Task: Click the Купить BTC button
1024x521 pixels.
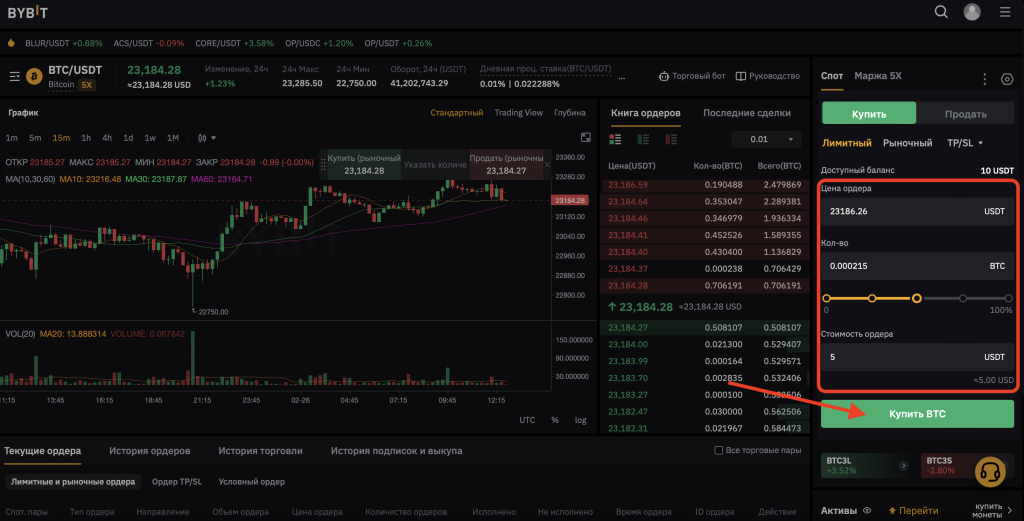Action: (917, 414)
